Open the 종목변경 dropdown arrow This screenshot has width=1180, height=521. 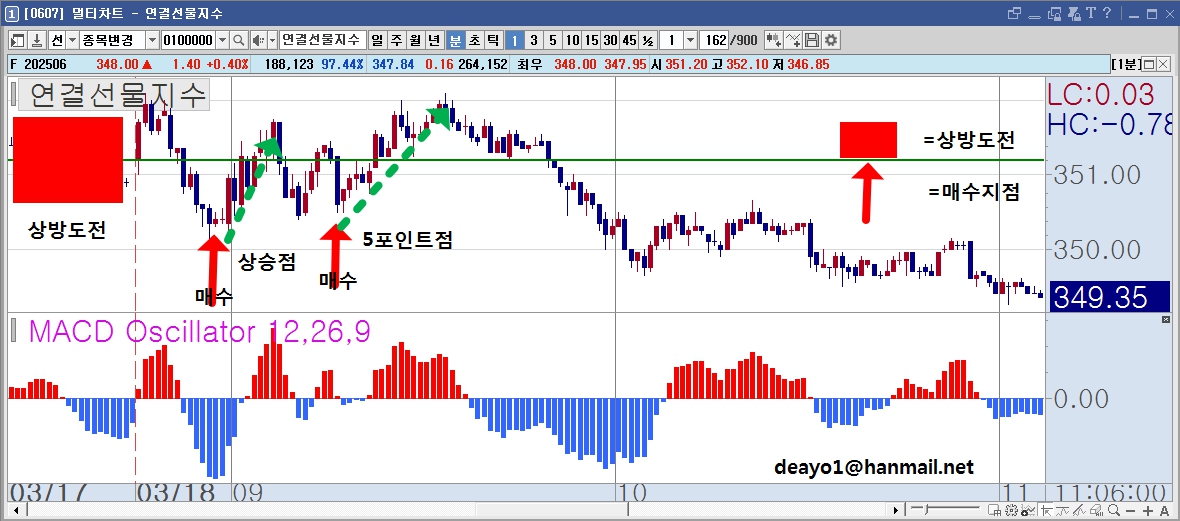pyautogui.click(x=152, y=40)
